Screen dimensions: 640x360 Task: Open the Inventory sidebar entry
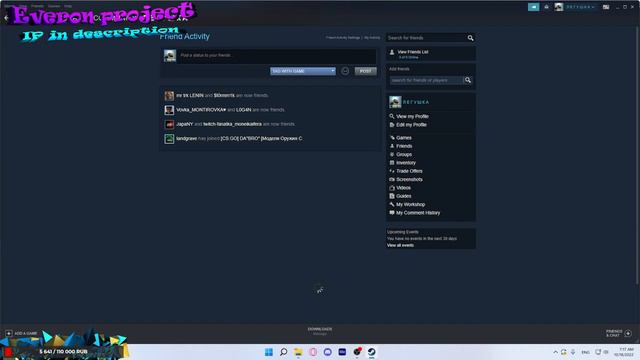(x=406, y=163)
